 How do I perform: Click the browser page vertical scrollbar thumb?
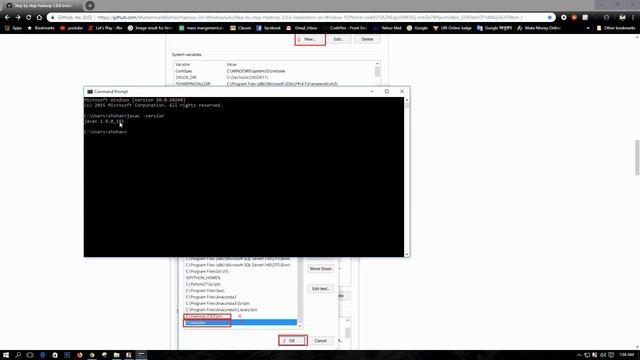tap(637, 157)
